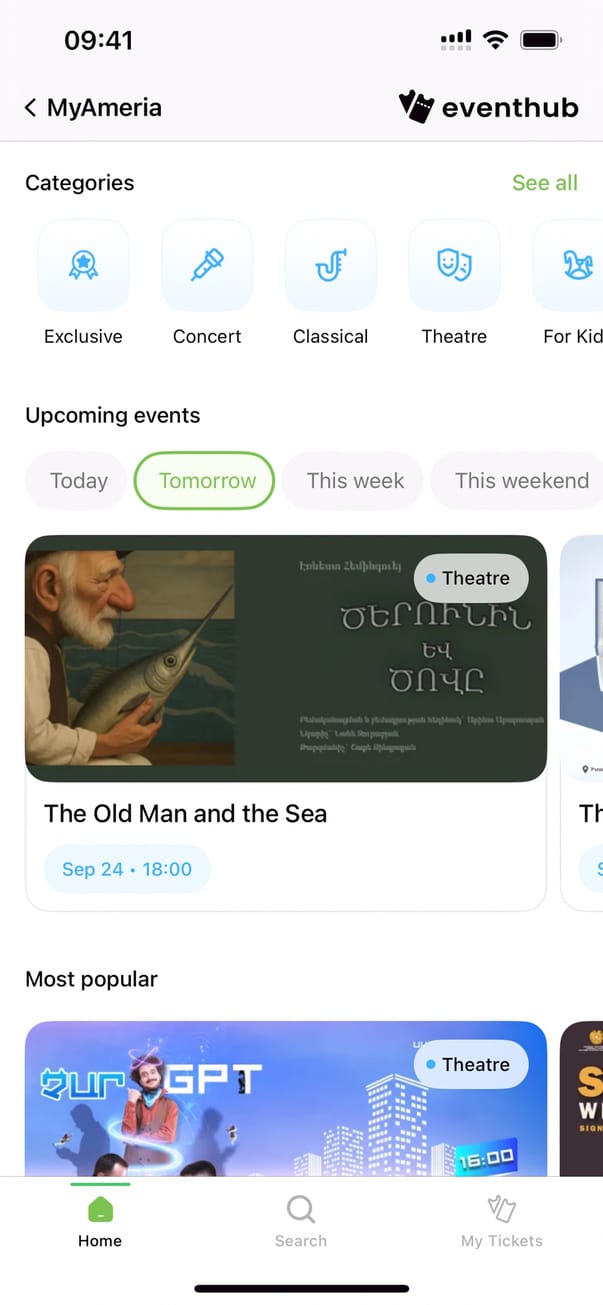Screen dimensions: 603x1305
Task: Open the Concert microphone category
Action: [x=207, y=266]
